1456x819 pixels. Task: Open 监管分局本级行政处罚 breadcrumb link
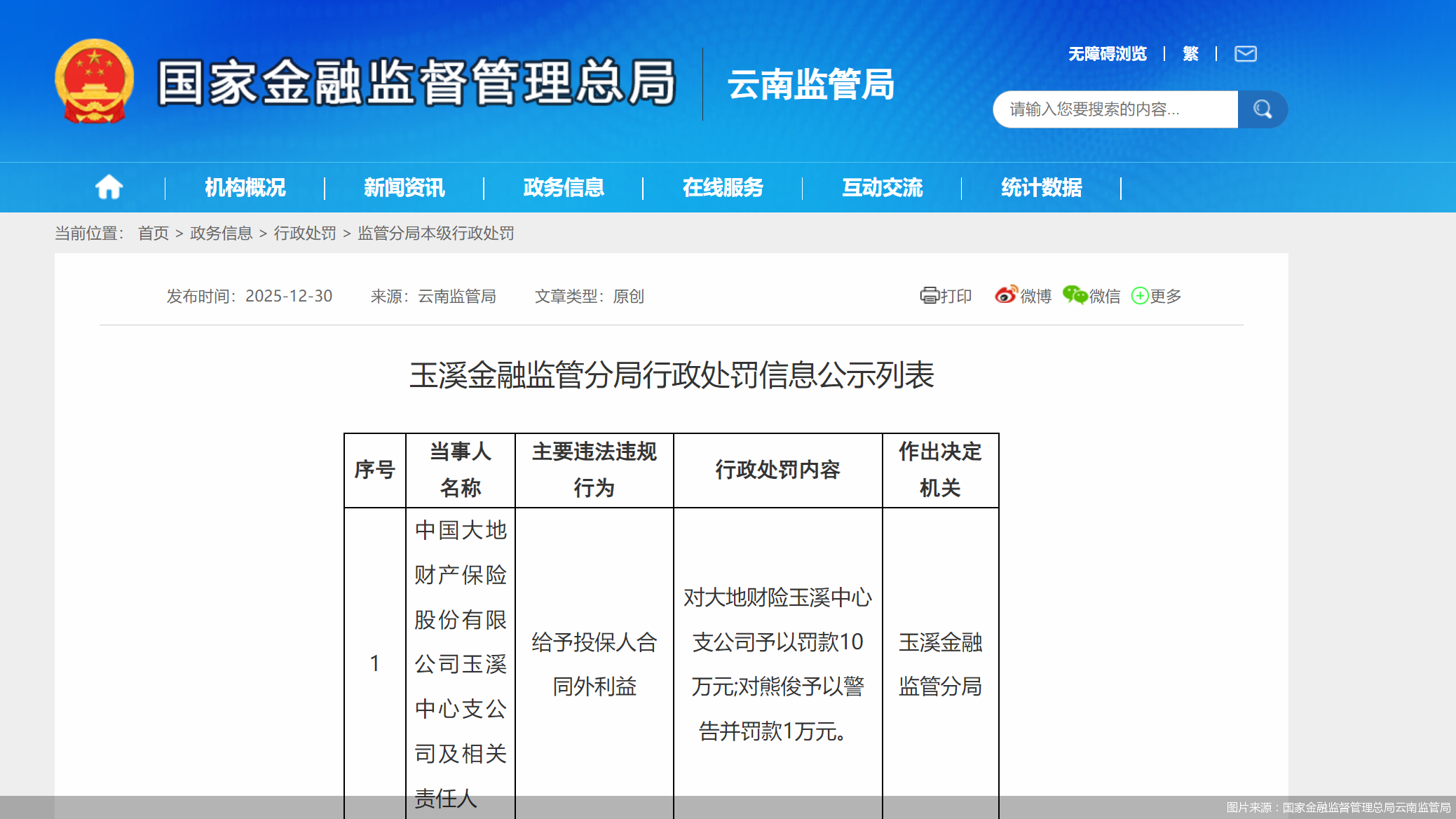pos(435,233)
